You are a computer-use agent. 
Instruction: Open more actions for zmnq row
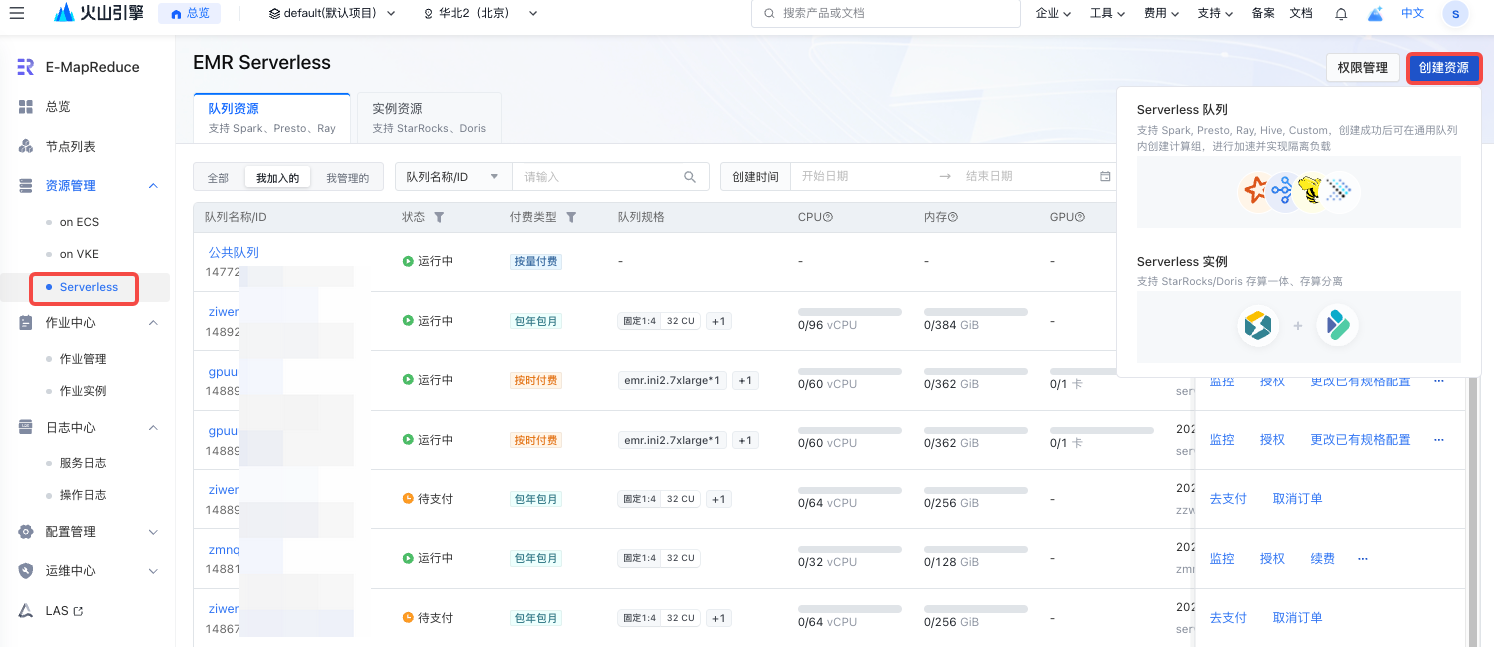(x=1362, y=559)
